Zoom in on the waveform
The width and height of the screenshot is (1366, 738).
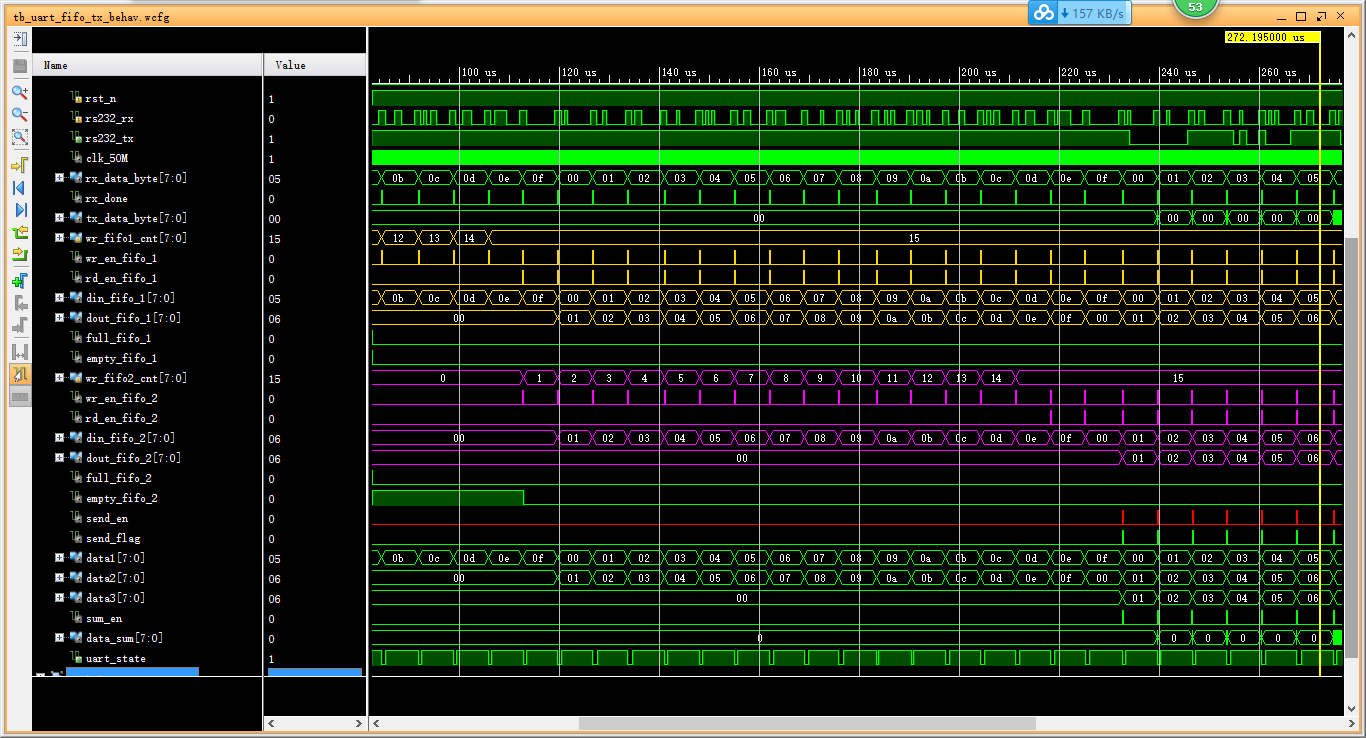pos(19,91)
